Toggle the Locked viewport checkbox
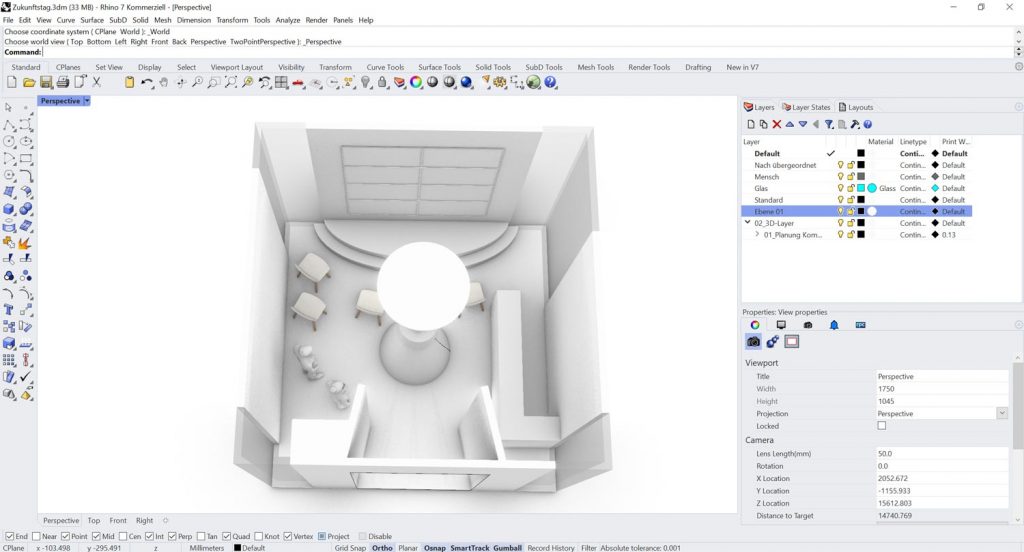 click(881, 426)
